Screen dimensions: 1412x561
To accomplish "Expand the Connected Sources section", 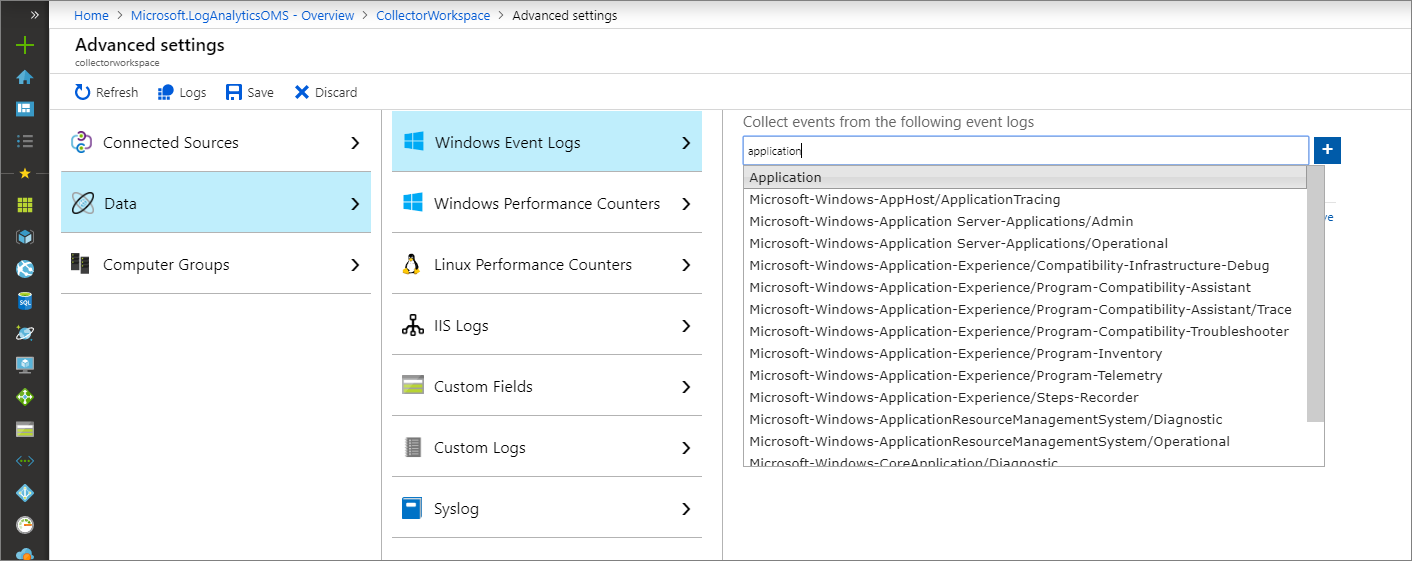I will [215, 143].
